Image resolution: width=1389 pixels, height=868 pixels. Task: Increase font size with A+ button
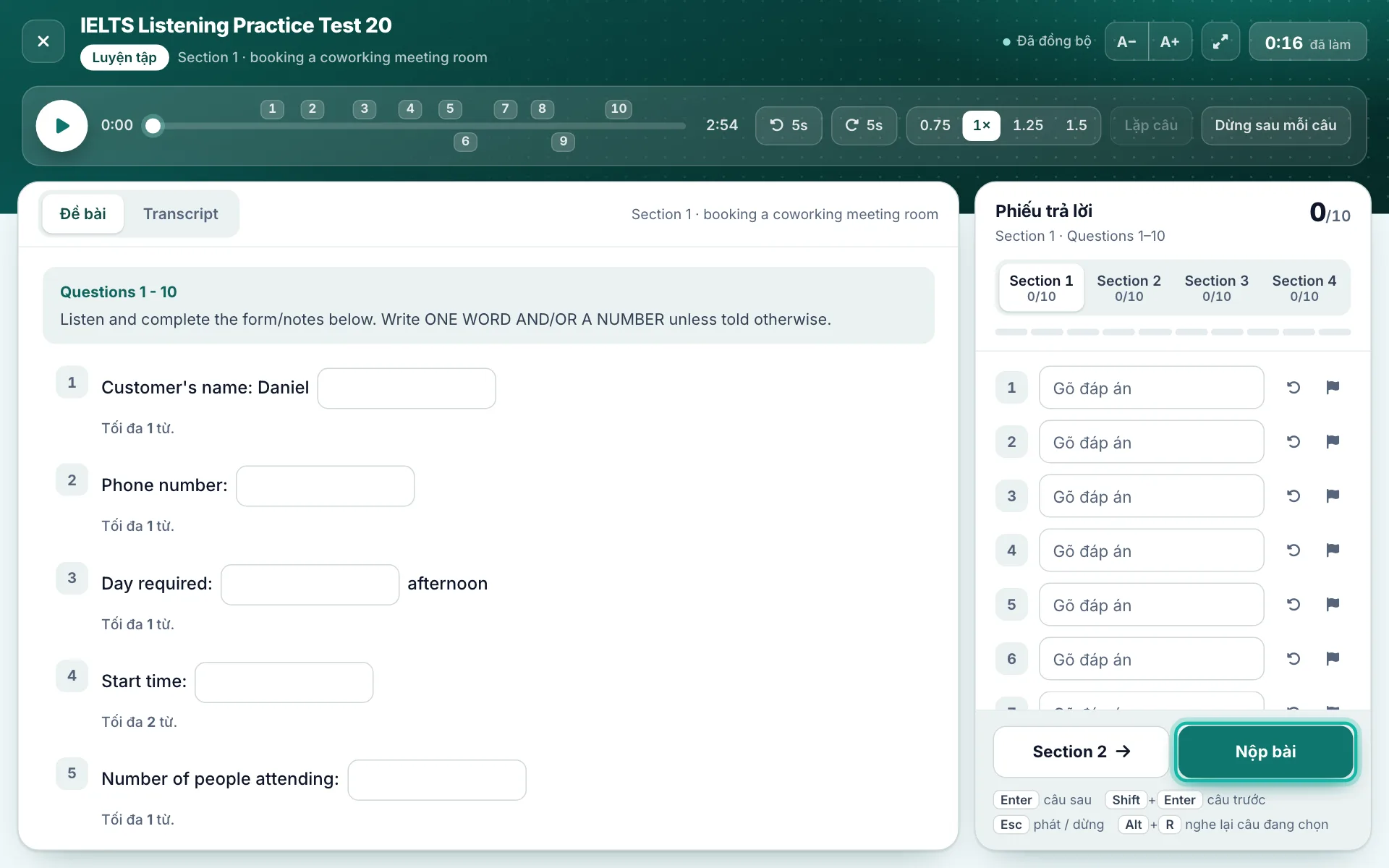1170,41
